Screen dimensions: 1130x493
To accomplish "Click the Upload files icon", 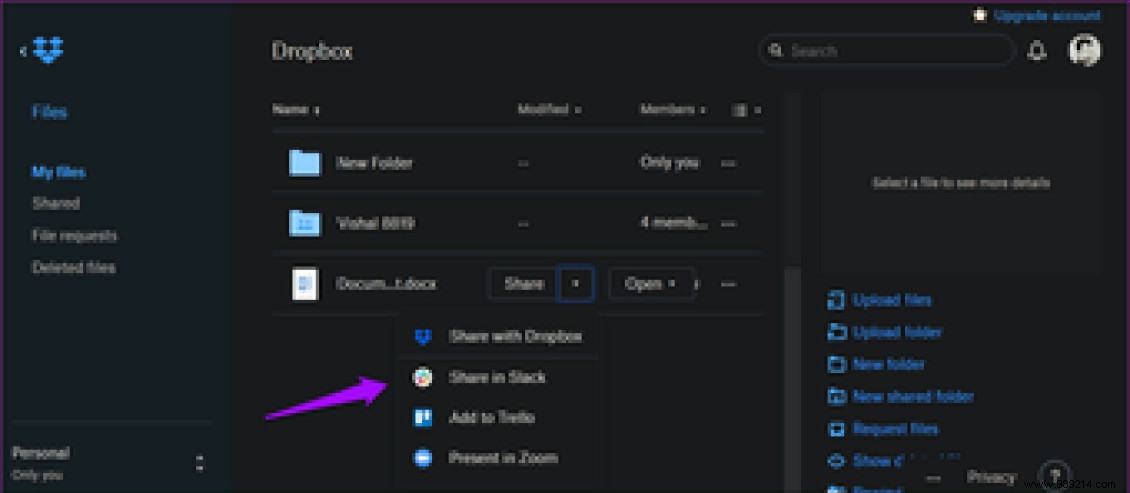I will (x=836, y=300).
